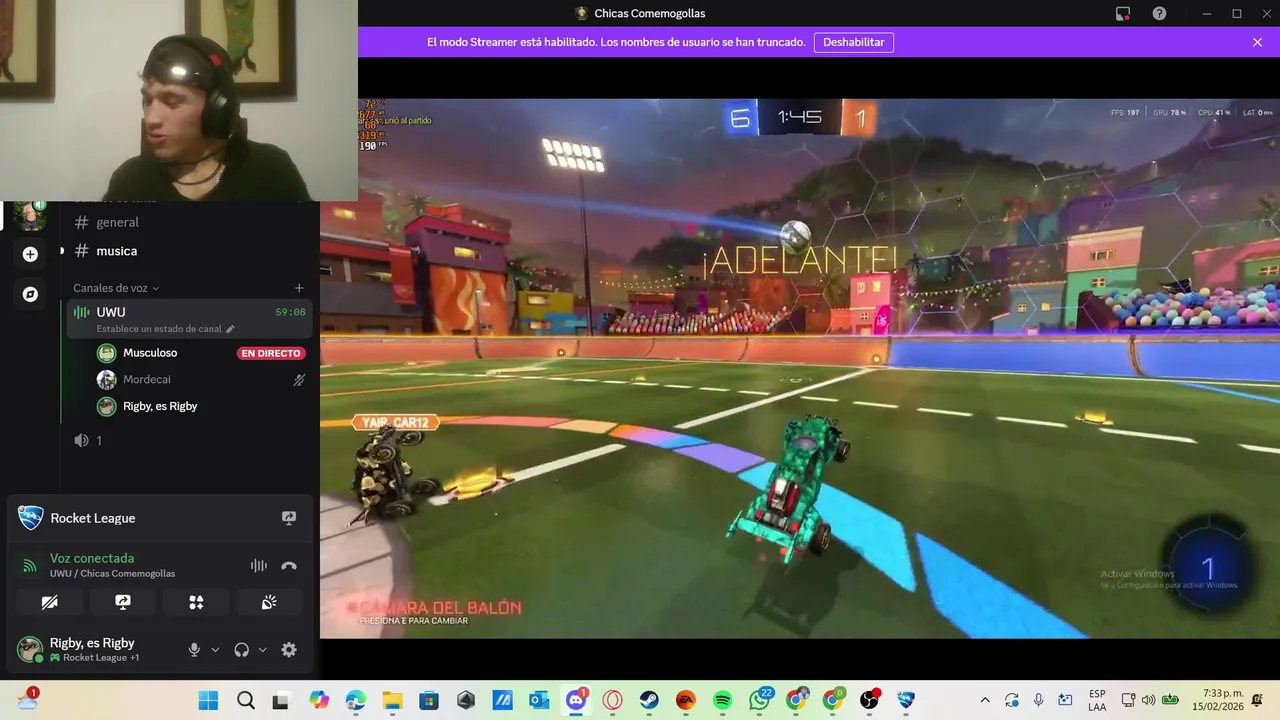Open Microsoft Edge from taskbar

point(355,701)
